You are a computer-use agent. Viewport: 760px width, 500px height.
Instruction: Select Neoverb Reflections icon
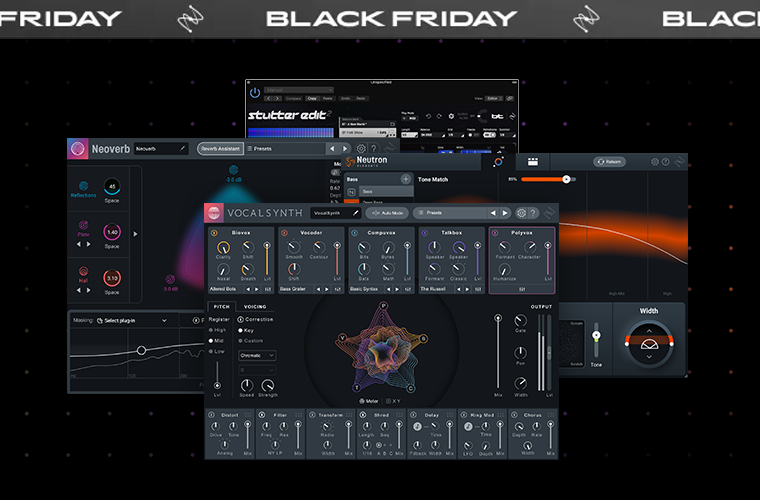(x=83, y=186)
